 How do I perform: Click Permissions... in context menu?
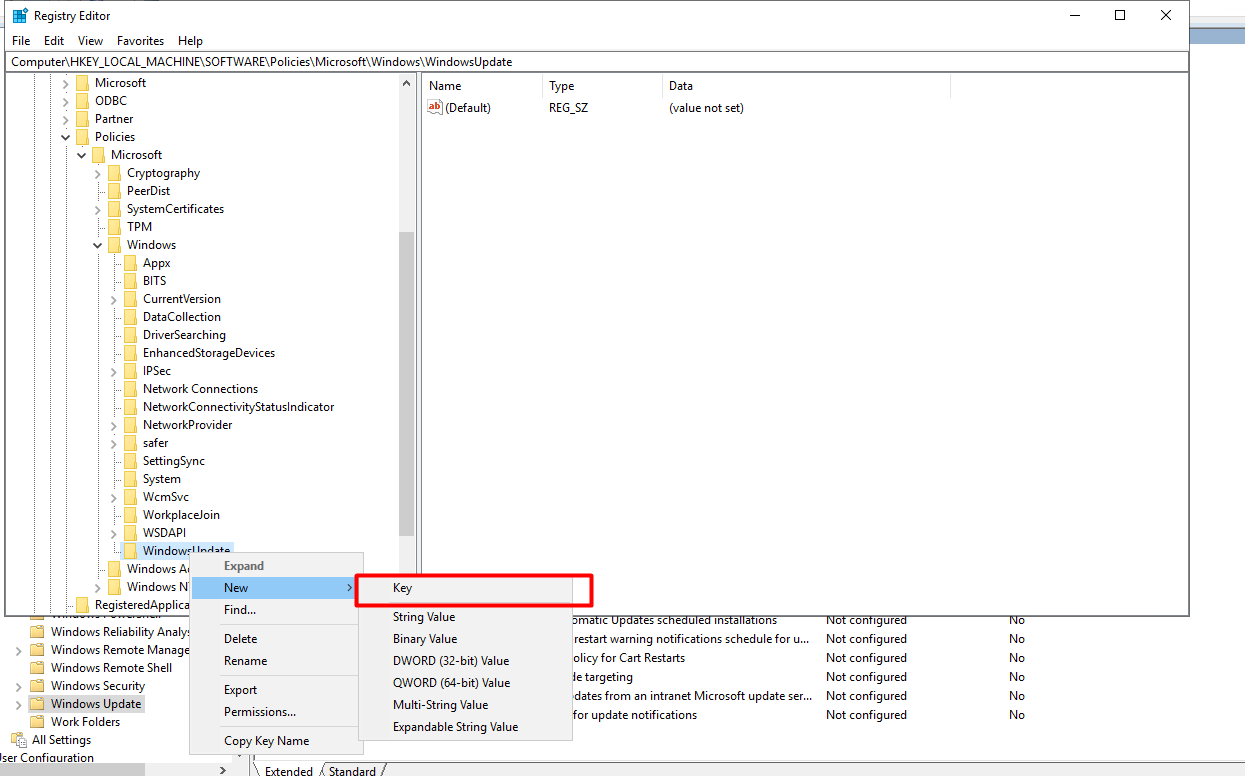260,712
